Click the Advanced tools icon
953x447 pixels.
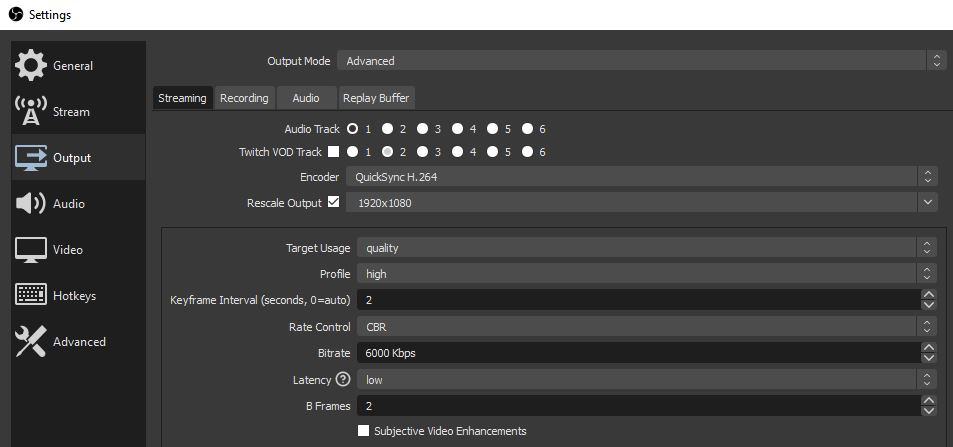[x=31, y=342]
